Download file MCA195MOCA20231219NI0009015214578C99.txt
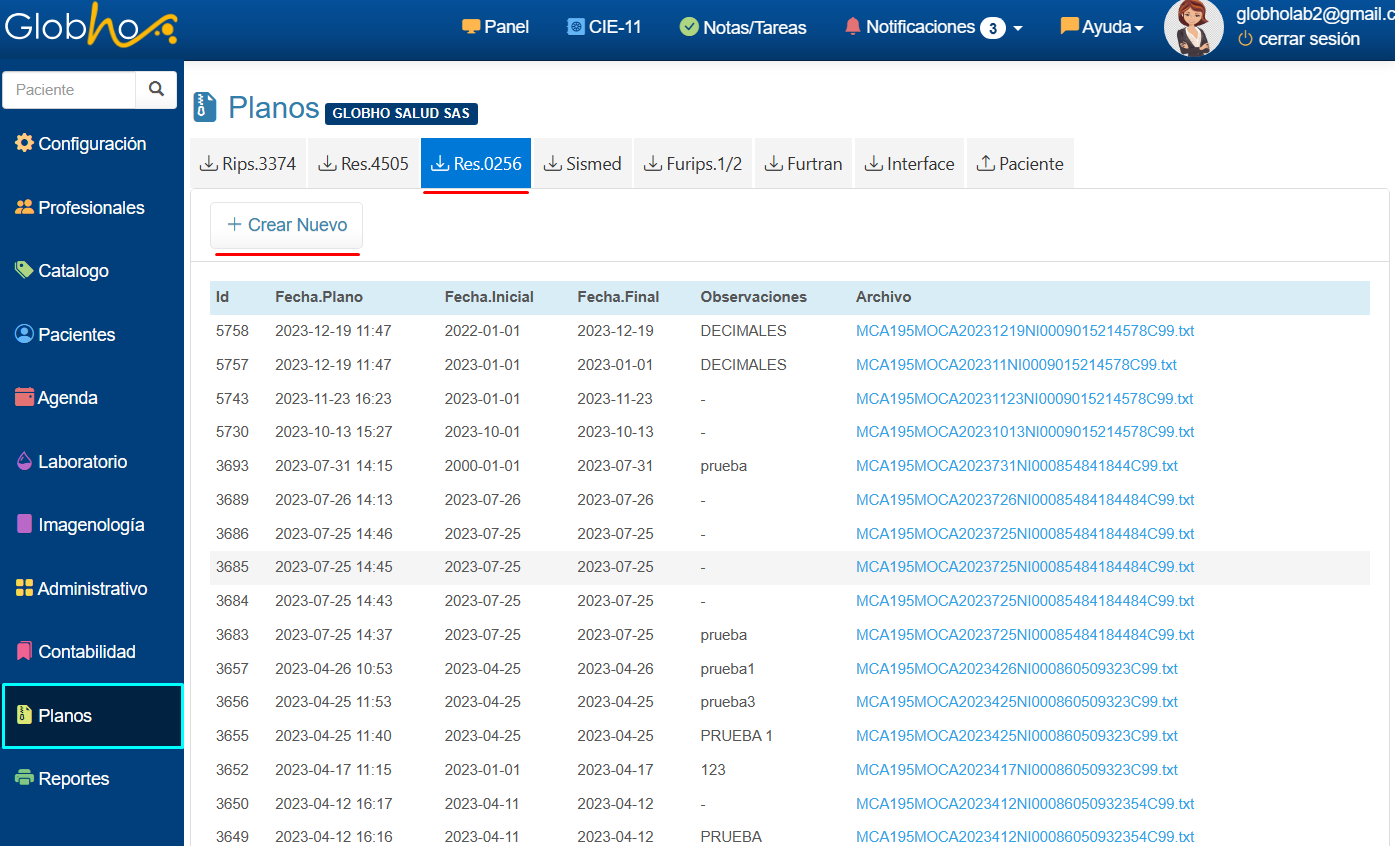 click(x=1025, y=331)
